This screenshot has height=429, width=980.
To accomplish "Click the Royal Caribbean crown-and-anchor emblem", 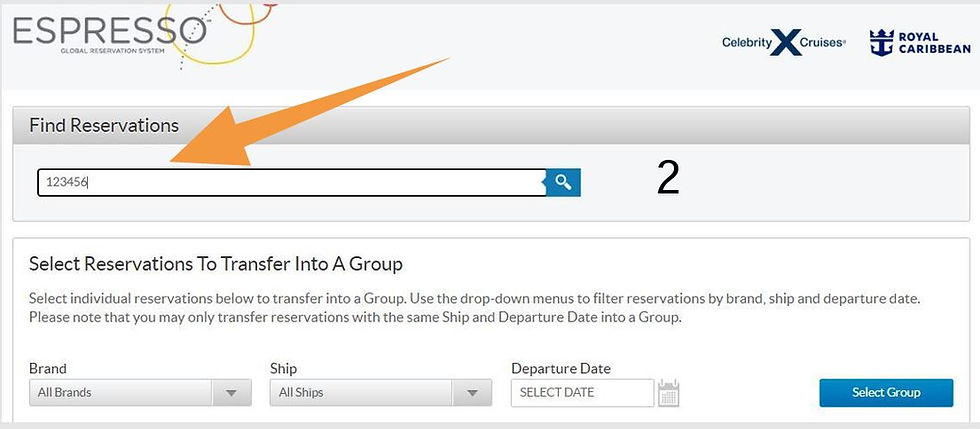I will click(x=881, y=43).
